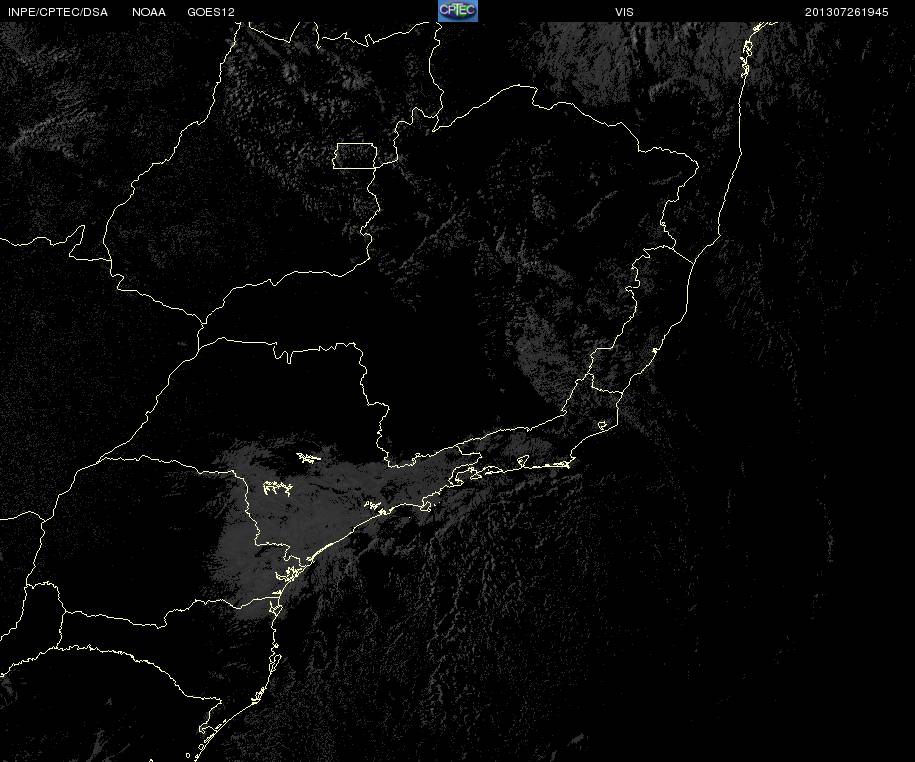Select the 201307261945 timestamp text
The image size is (915, 762).
(x=846, y=12)
